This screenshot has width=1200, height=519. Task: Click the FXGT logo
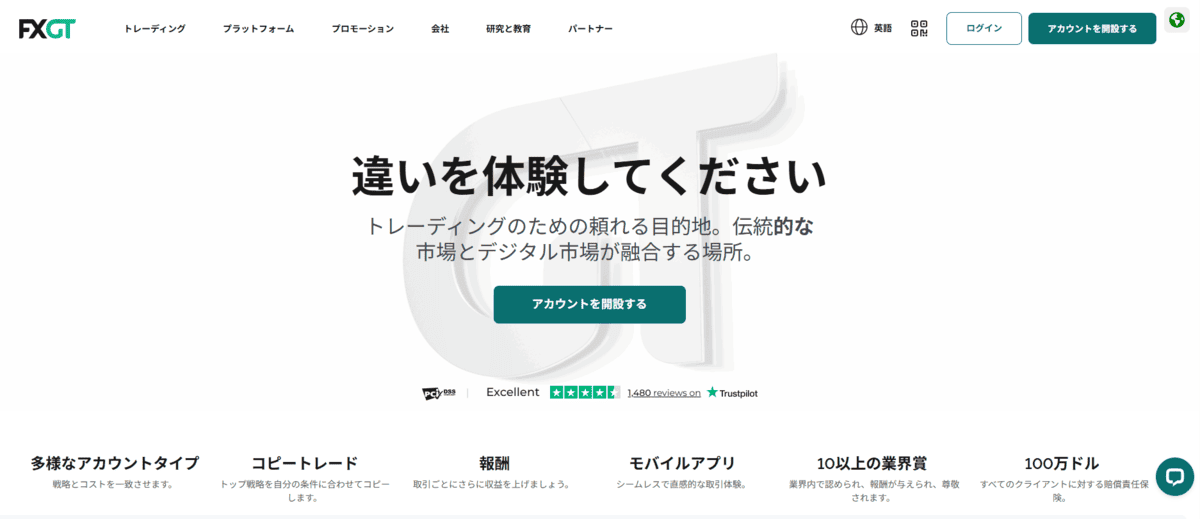click(47, 29)
